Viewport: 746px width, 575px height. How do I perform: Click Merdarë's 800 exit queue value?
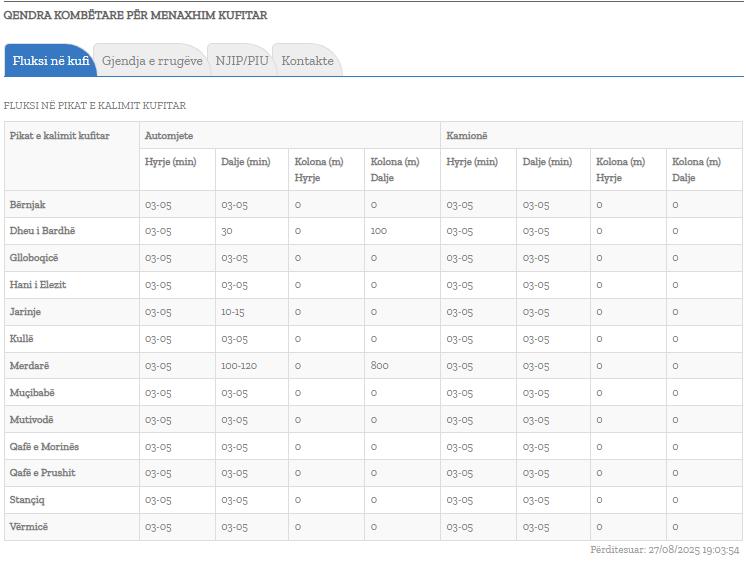tap(379, 366)
